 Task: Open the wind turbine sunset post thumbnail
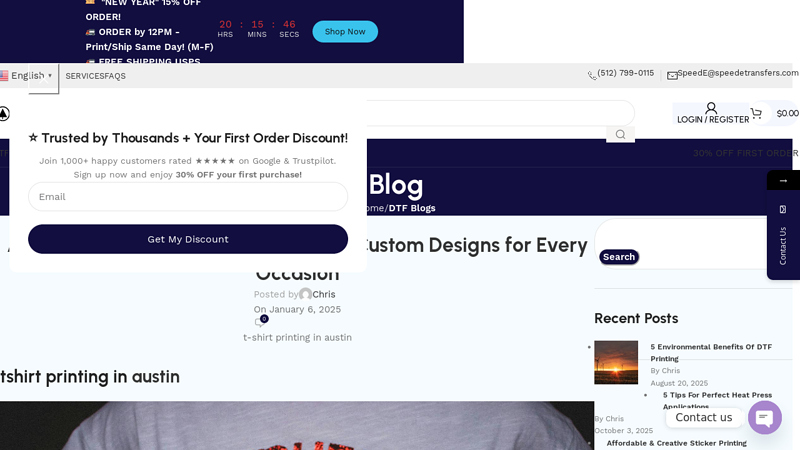(616, 362)
